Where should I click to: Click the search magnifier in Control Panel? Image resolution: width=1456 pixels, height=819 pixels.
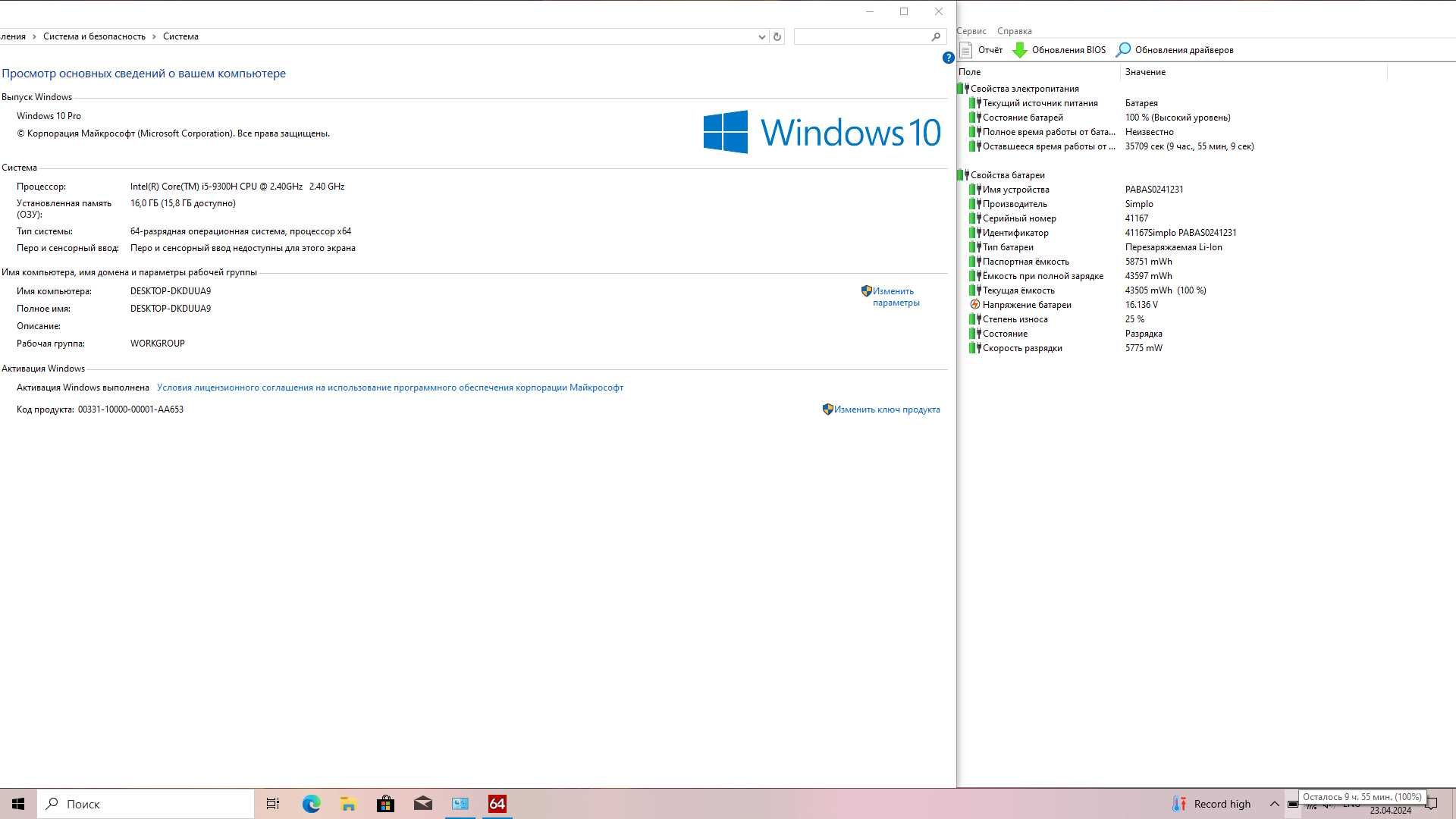coord(936,36)
